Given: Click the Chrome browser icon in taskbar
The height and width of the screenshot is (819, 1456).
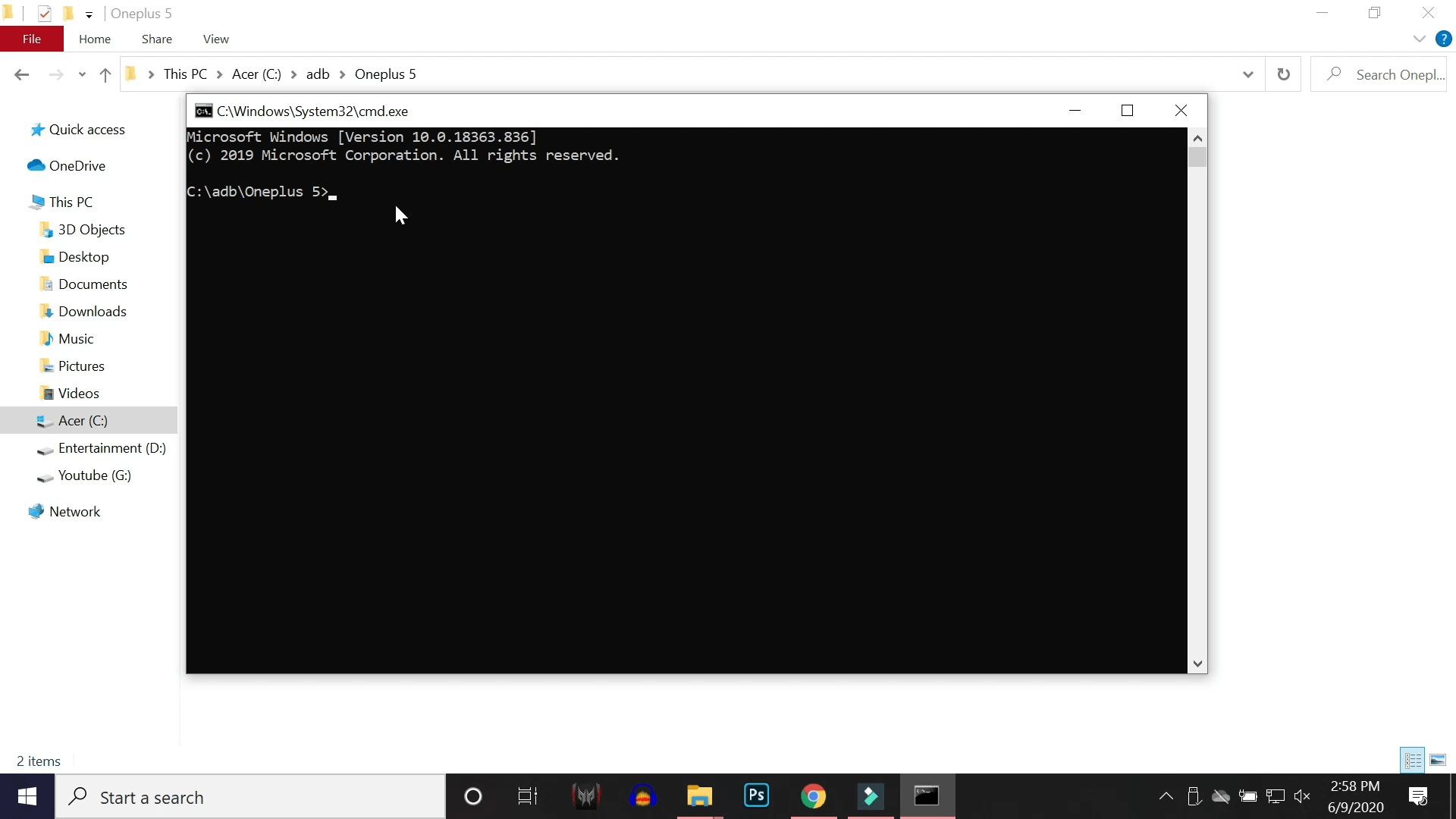Looking at the screenshot, I should (x=812, y=796).
